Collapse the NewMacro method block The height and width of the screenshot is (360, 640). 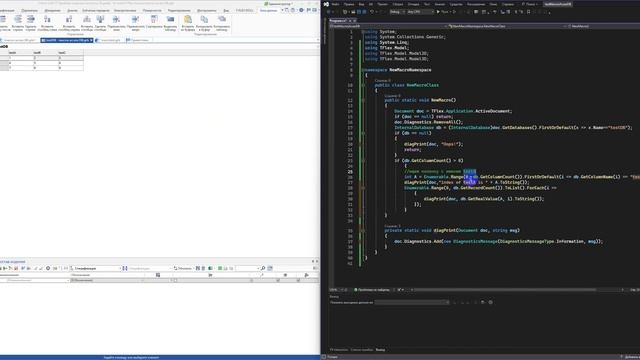363,100
